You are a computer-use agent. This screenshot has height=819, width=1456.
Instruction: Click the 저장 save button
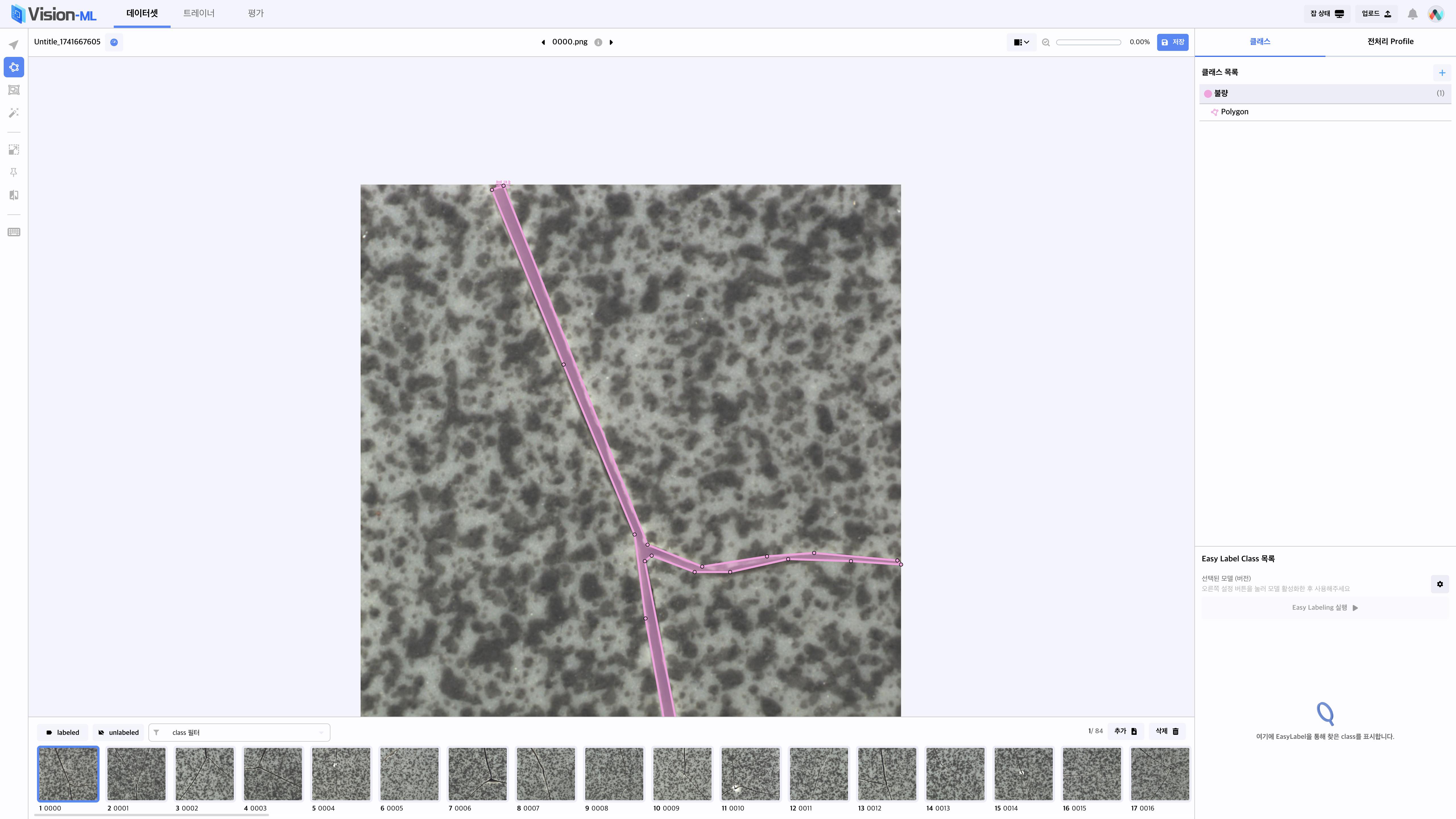(x=1172, y=42)
